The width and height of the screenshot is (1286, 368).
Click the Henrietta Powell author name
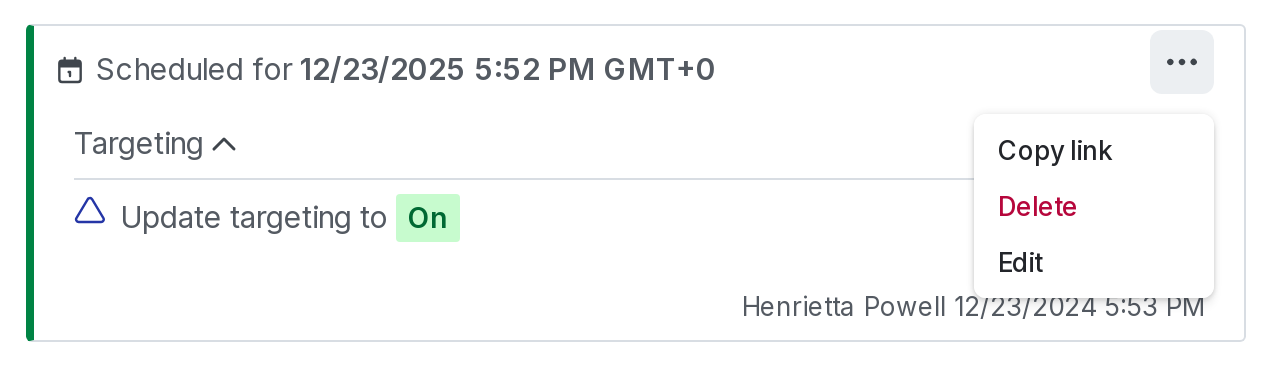tap(844, 306)
